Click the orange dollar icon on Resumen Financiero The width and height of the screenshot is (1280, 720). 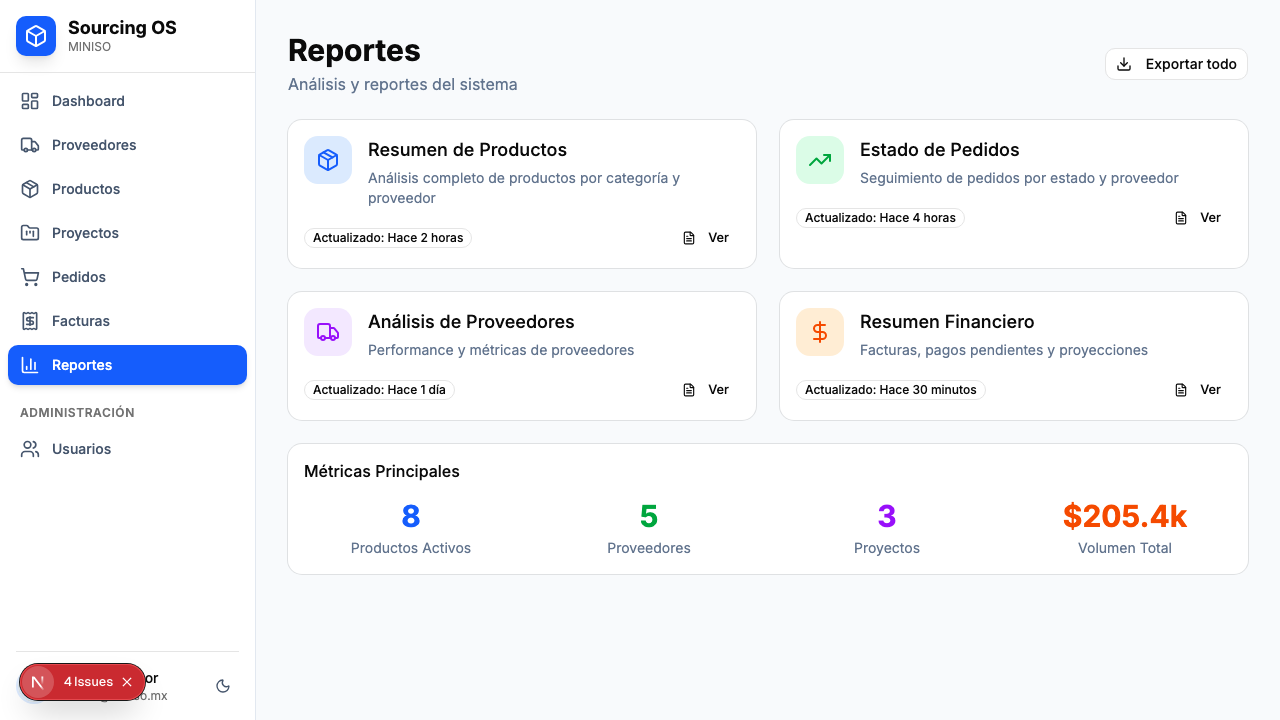(820, 332)
